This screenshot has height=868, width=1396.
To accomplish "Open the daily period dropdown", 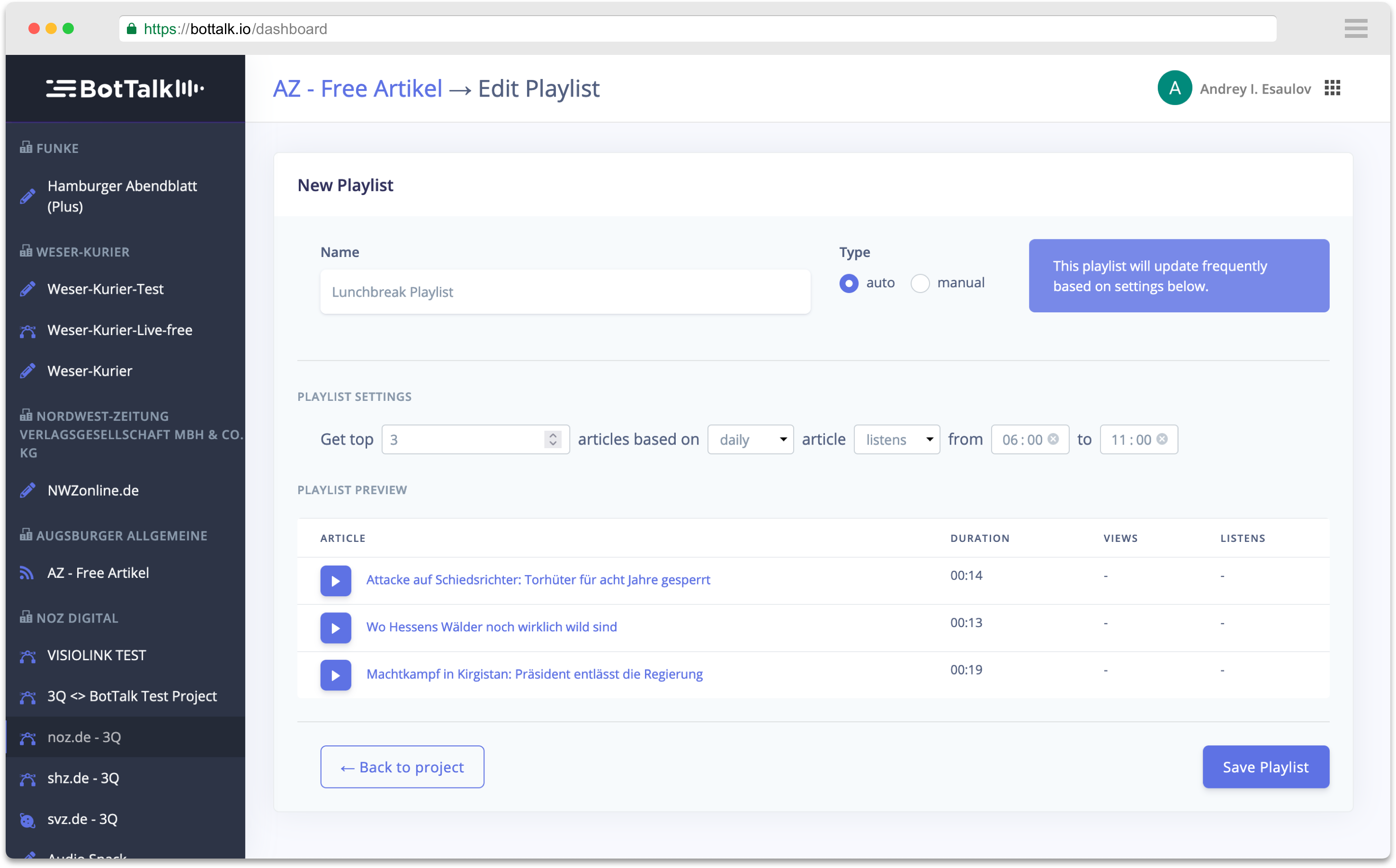I will click(750, 440).
